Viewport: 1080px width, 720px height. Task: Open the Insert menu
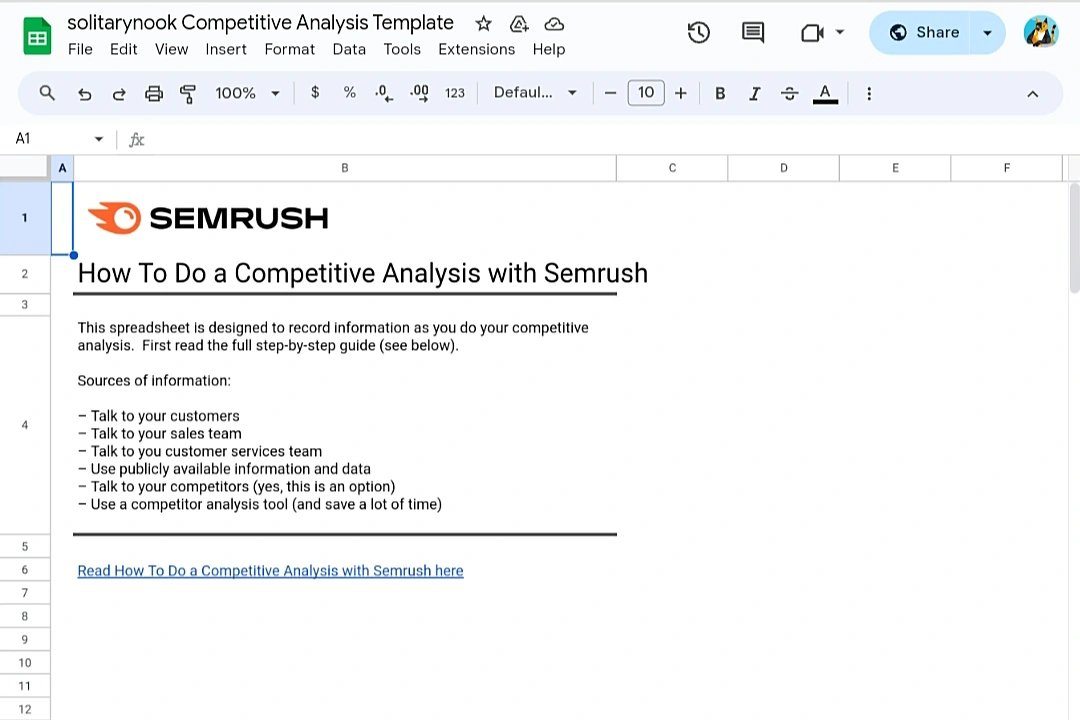coord(226,50)
